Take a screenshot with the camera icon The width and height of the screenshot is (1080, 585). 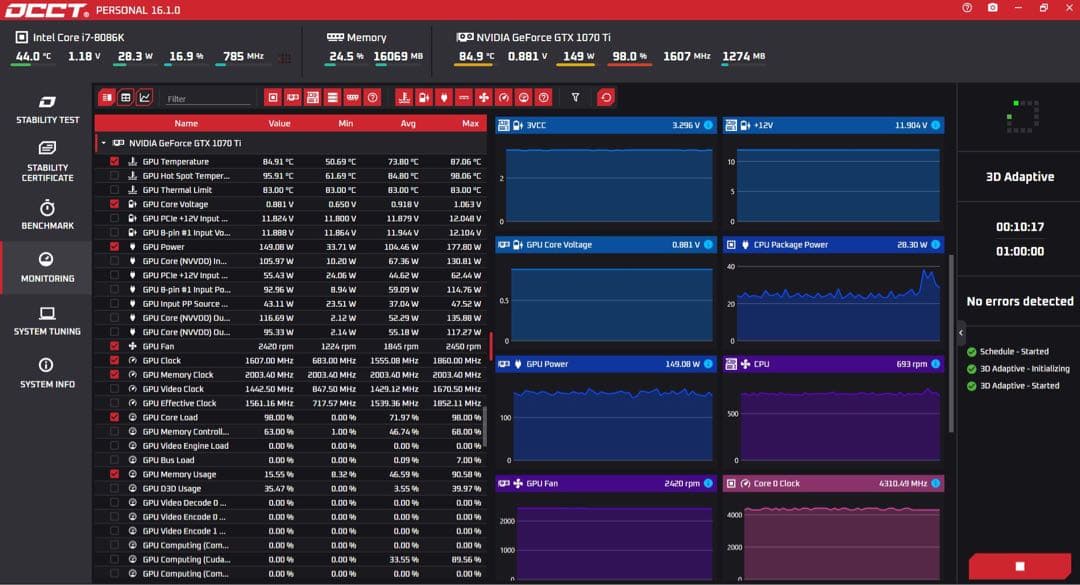(993, 8)
